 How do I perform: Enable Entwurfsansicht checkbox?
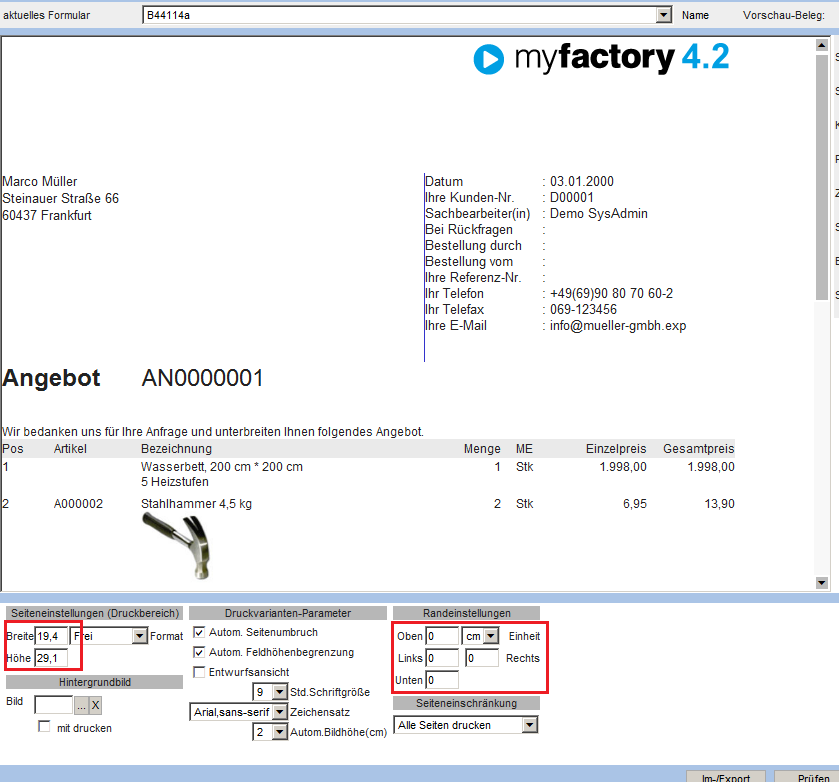coord(199,672)
